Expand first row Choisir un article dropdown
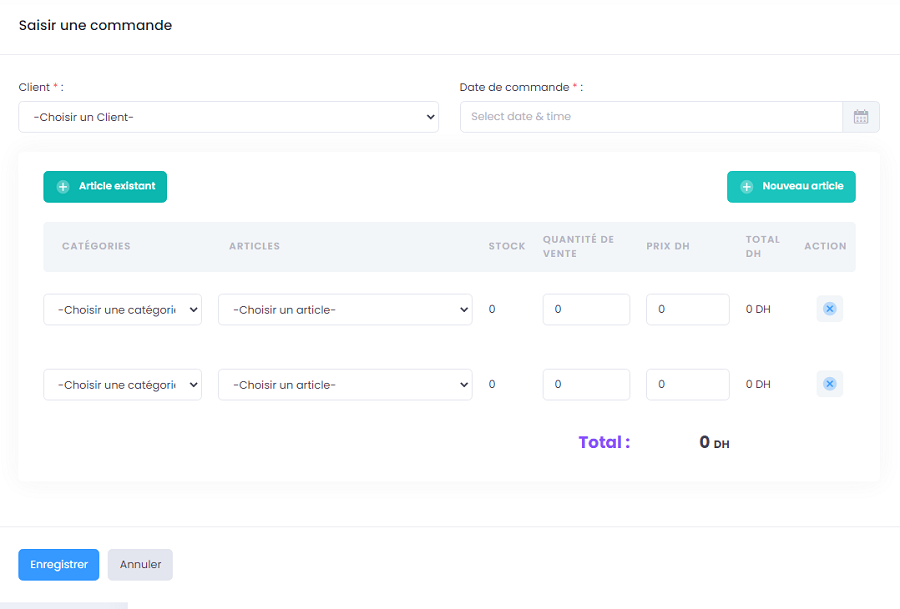 tap(345, 310)
